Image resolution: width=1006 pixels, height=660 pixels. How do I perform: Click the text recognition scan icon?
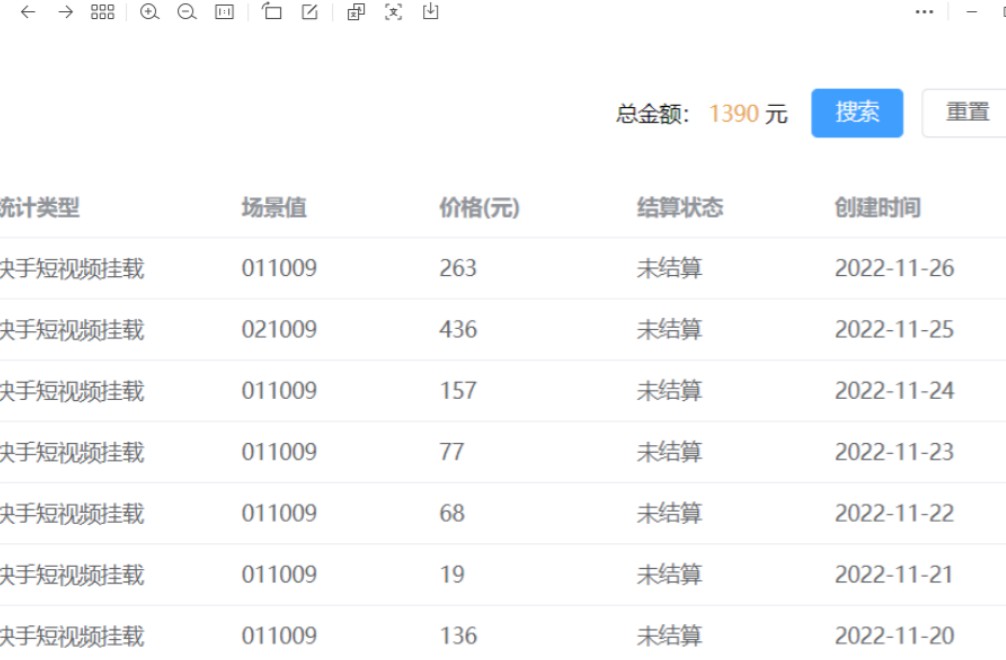point(393,12)
